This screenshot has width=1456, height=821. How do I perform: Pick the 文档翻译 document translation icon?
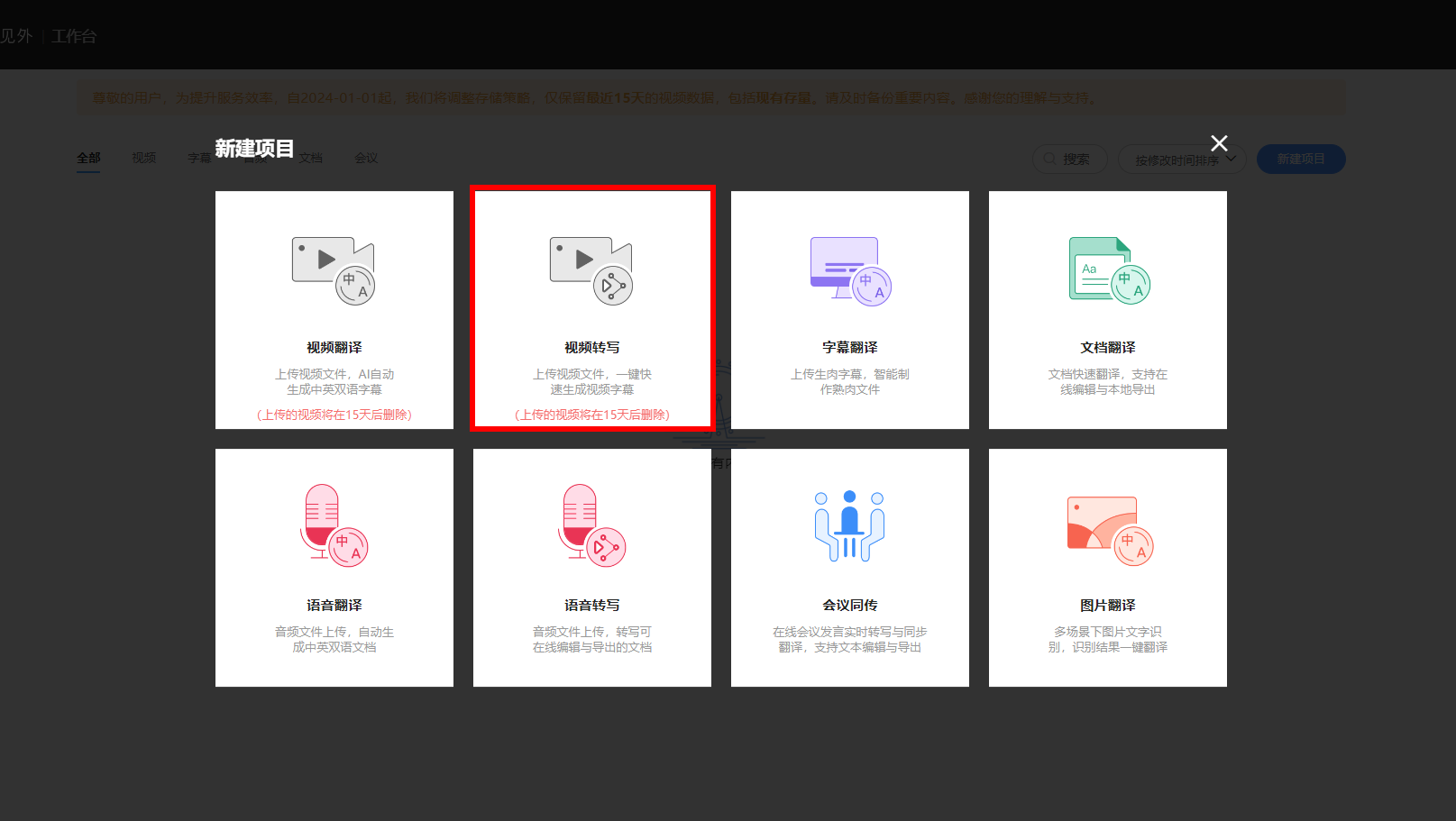click(1109, 270)
